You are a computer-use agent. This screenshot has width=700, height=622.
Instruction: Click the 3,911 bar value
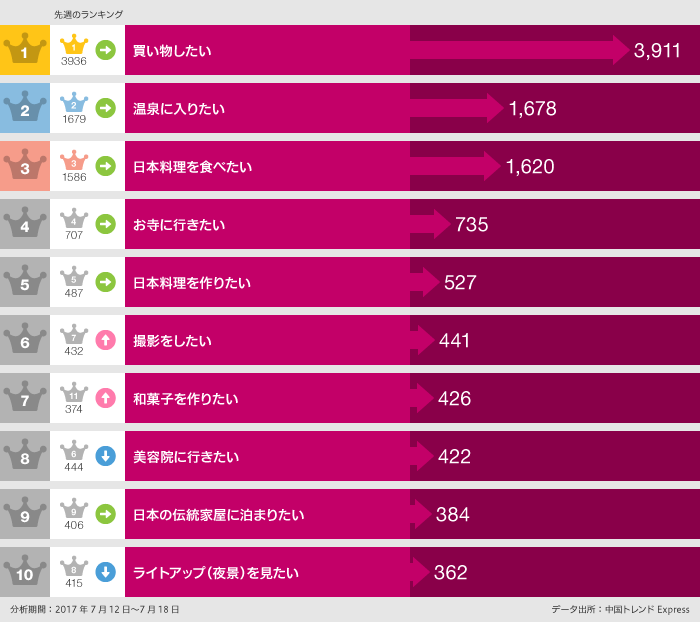[657, 51]
